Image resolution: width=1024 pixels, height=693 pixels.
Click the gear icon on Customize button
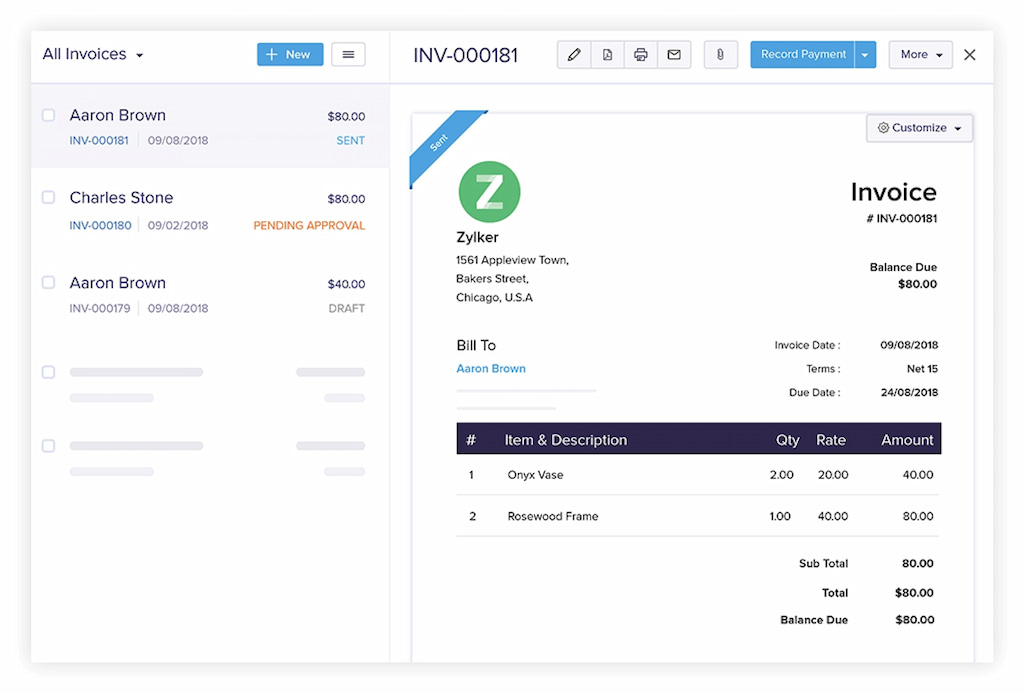[884, 128]
